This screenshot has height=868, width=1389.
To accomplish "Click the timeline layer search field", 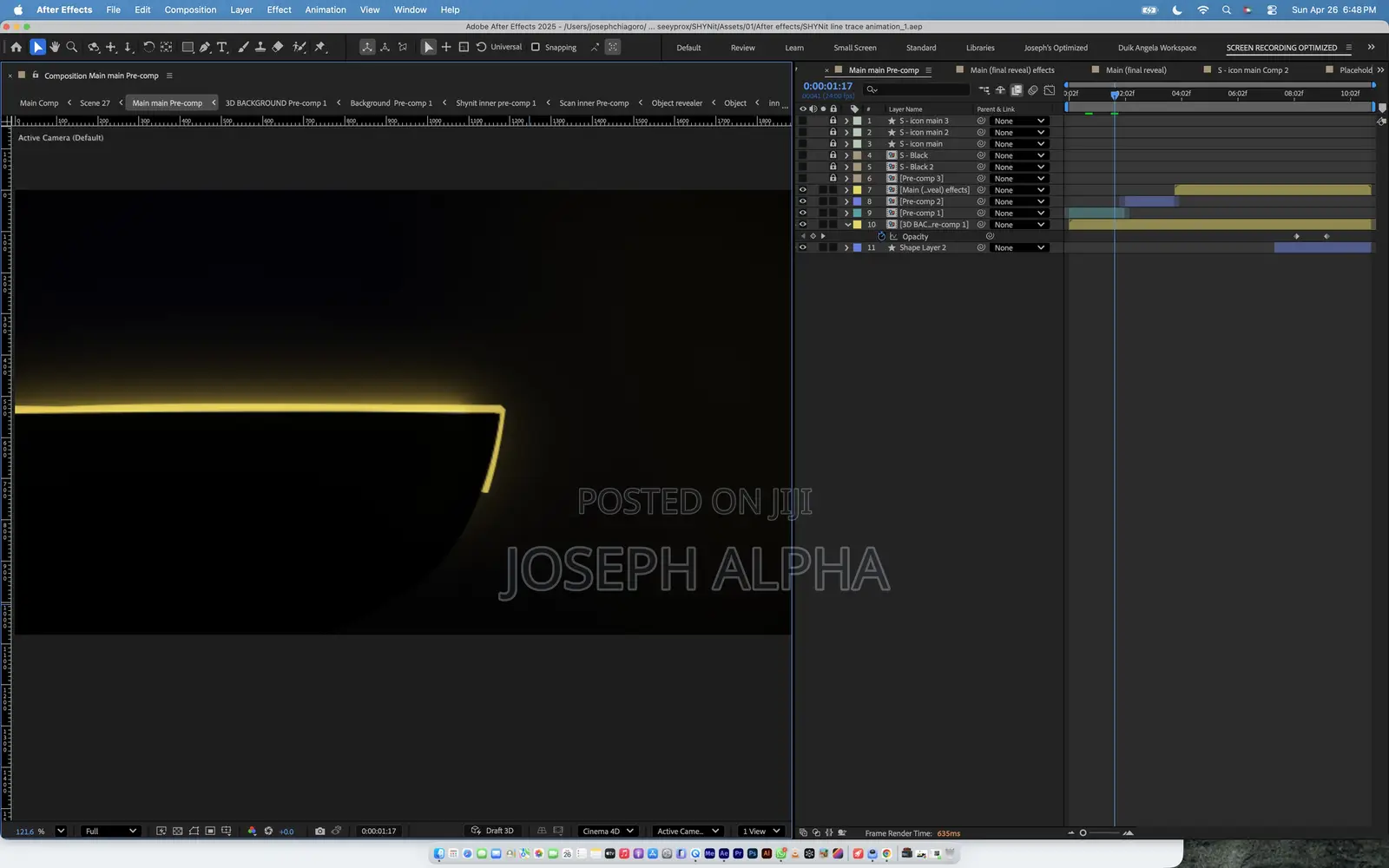I will coord(916,89).
